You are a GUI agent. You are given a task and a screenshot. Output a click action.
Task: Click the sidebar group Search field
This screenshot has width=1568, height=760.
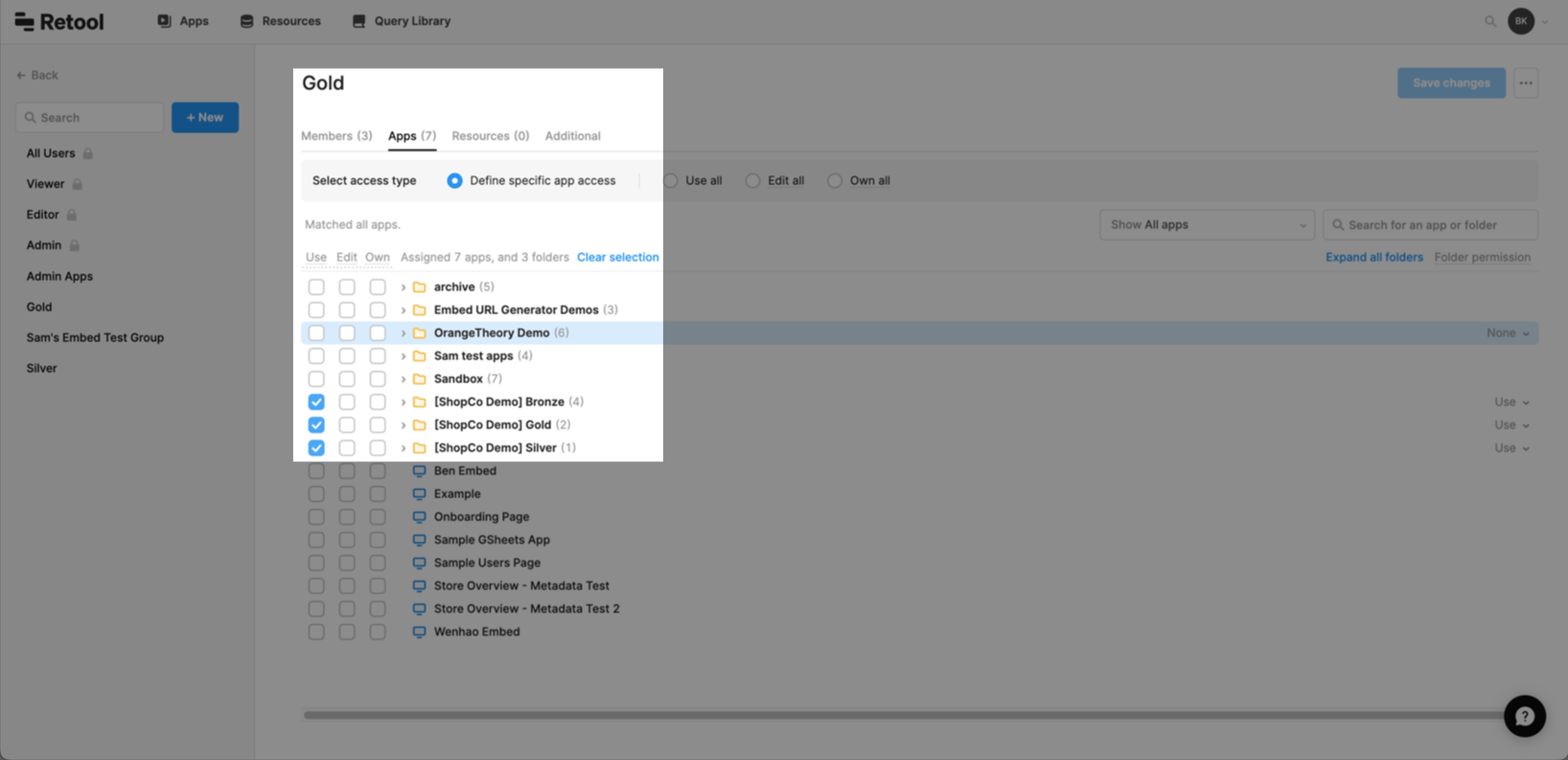(90, 117)
